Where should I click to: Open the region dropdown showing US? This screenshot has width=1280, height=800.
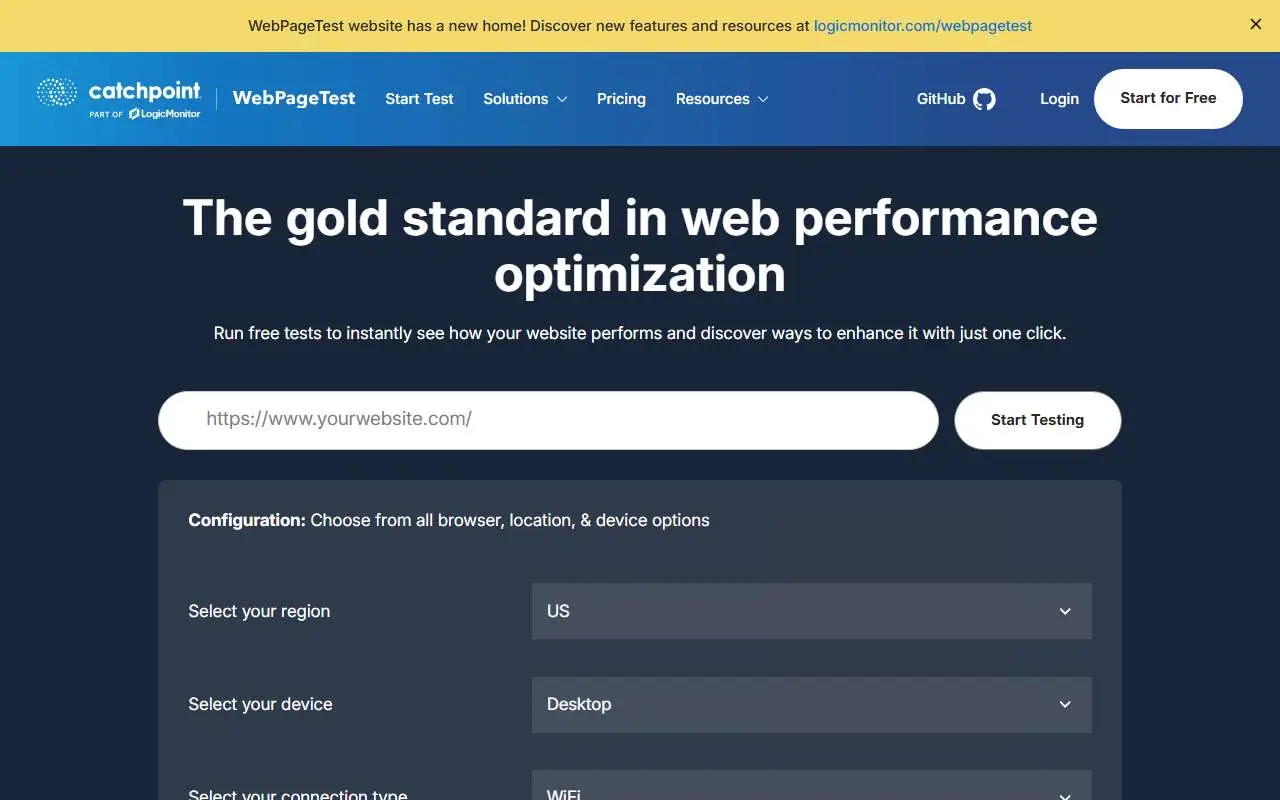(812, 611)
